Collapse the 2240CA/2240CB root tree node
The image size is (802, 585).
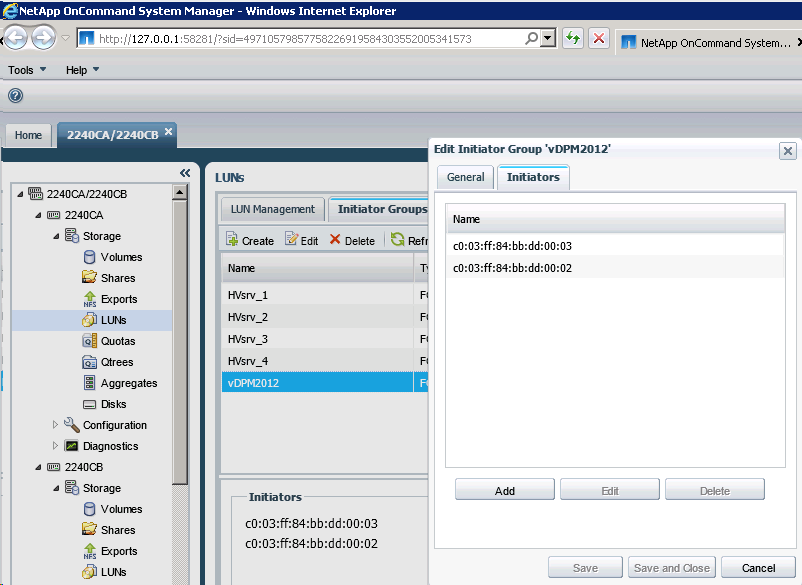(20, 194)
